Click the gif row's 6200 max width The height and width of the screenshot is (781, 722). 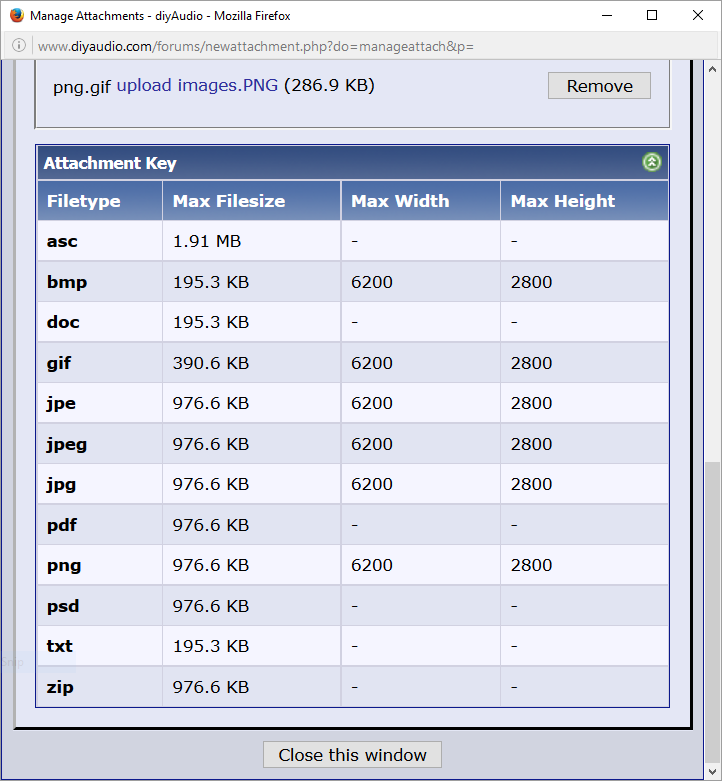tap(371, 363)
